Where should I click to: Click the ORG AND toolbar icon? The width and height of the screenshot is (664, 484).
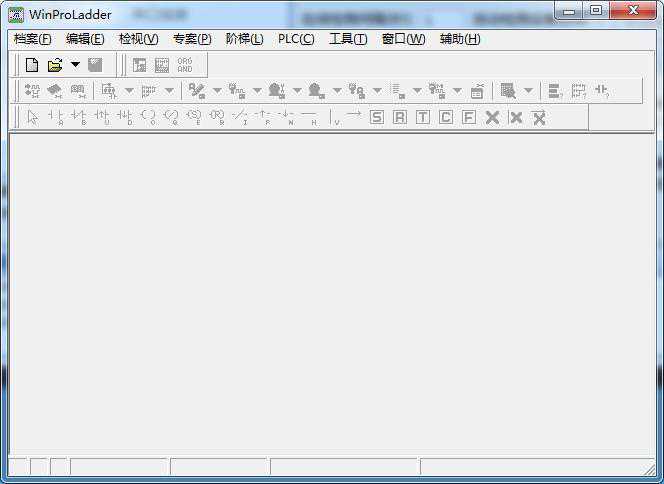coord(185,65)
